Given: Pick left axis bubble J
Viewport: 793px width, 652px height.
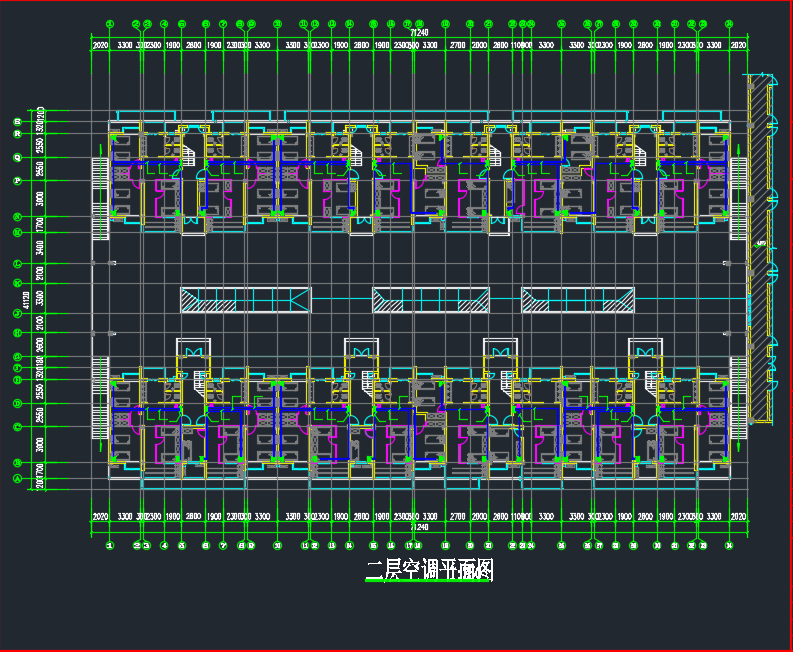Looking at the screenshot, I should pyautogui.click(x=18, y=314).
